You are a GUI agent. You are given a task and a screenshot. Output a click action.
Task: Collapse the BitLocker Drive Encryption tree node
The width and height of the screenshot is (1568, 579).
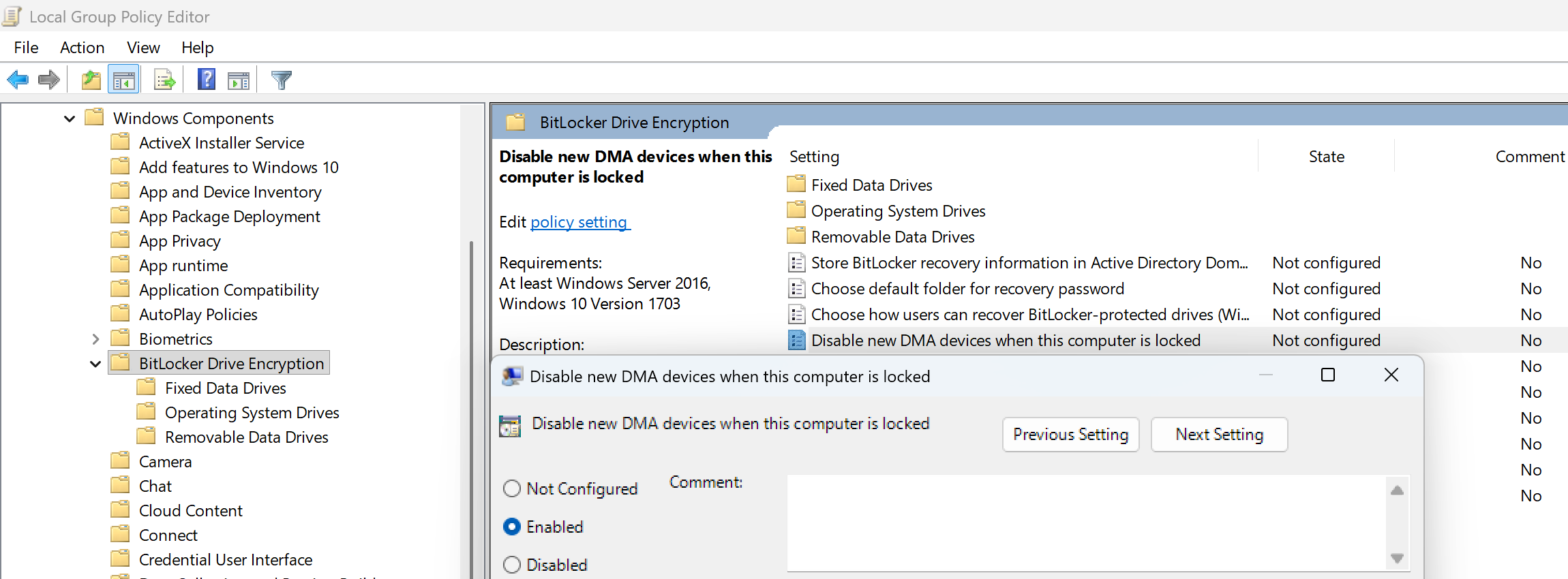pos(95,364)
